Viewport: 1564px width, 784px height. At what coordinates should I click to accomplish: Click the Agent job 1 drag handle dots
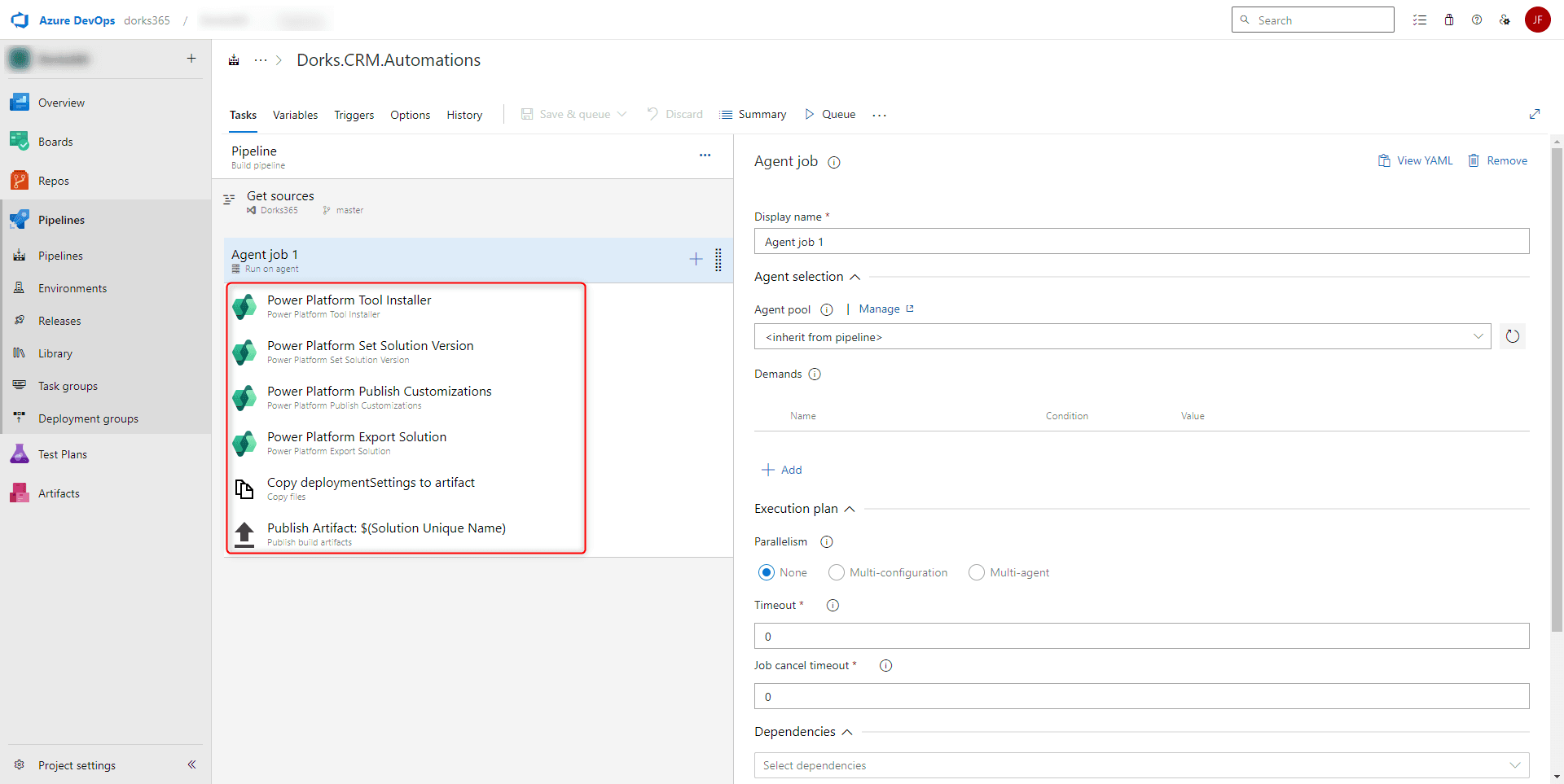[x=718, y=260]
